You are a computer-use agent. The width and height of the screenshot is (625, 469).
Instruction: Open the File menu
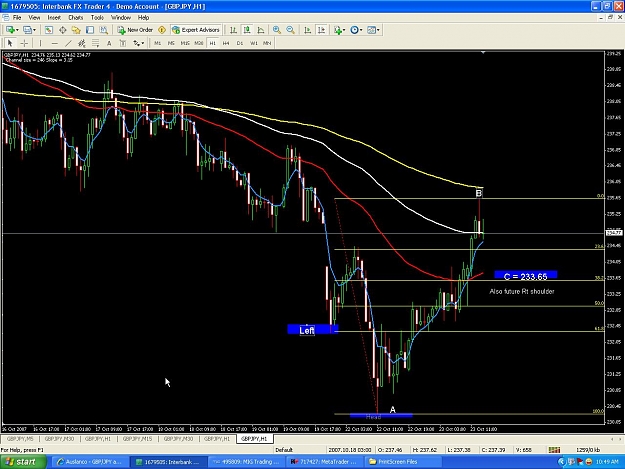17,18
